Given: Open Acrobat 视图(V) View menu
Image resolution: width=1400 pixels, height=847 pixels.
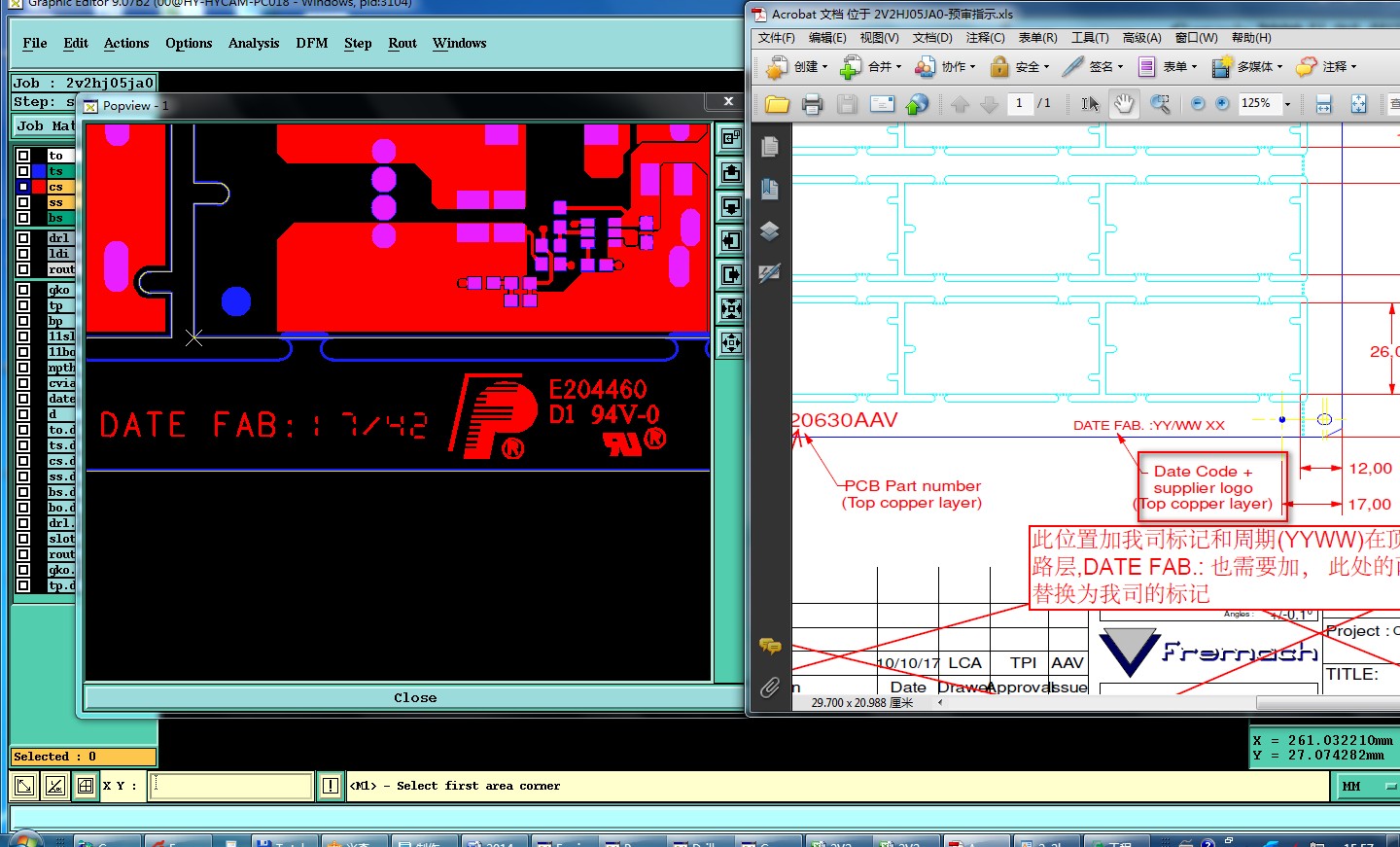Looking at the screenshot, I should click(x=879, y=38).
